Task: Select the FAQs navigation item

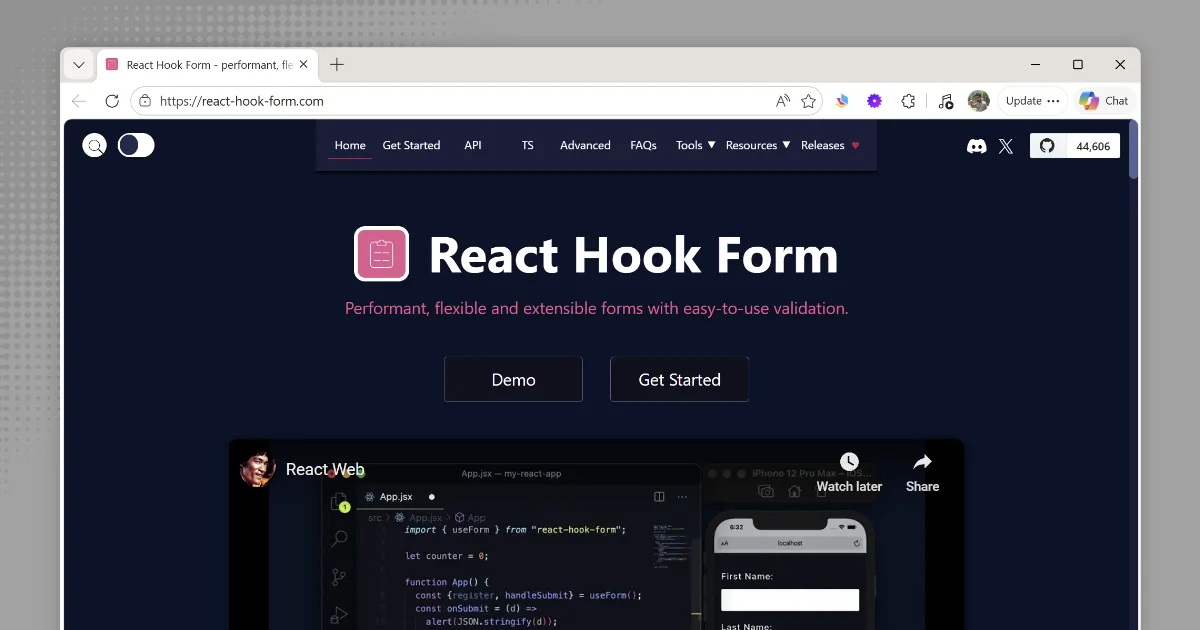Action: 643,145
